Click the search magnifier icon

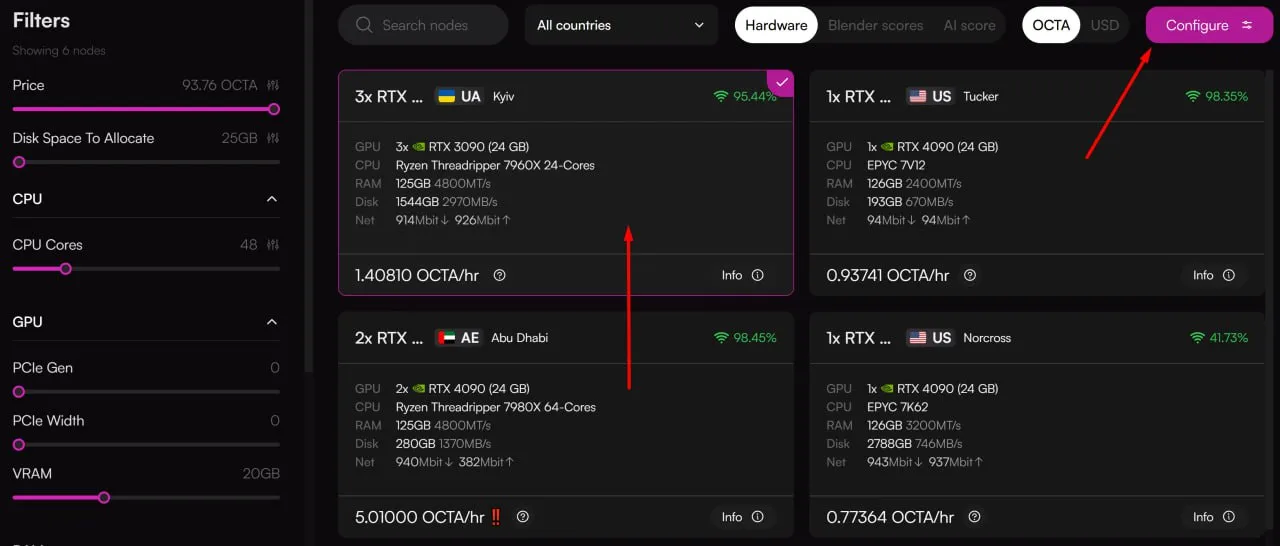[364, 25]
